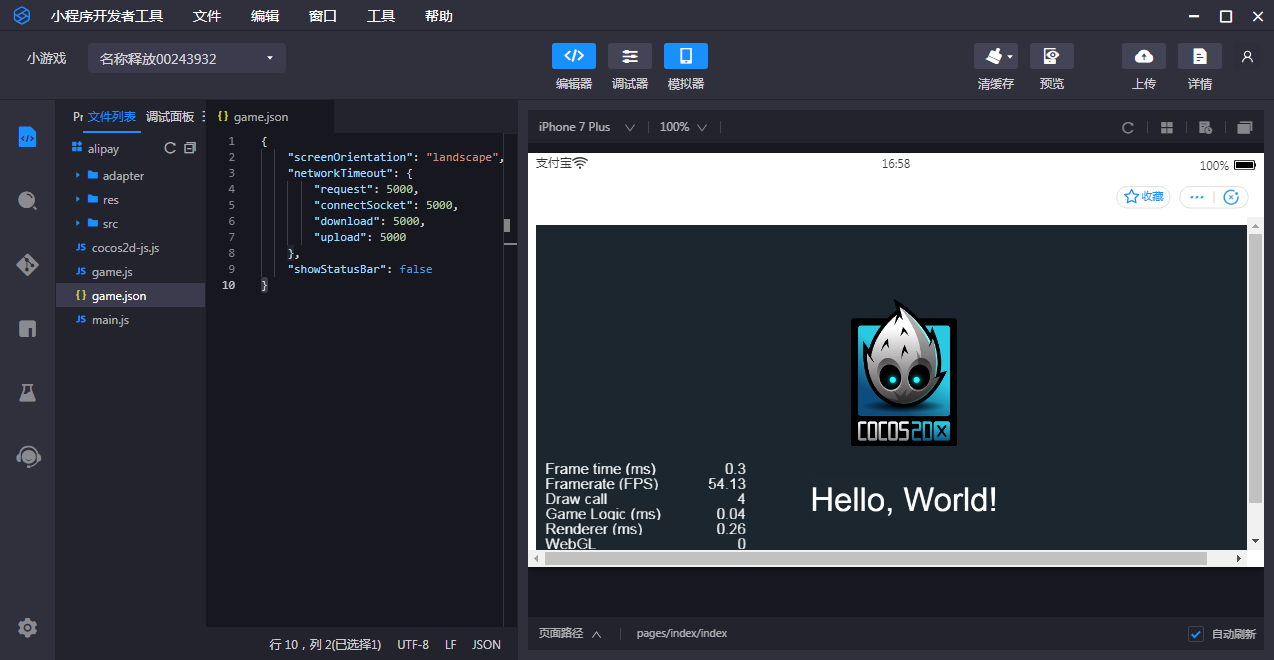Click the pages/index/index page path
The height and width of the screenshot is (660, 1274).
pyautogui.click(x=682, y=634)
